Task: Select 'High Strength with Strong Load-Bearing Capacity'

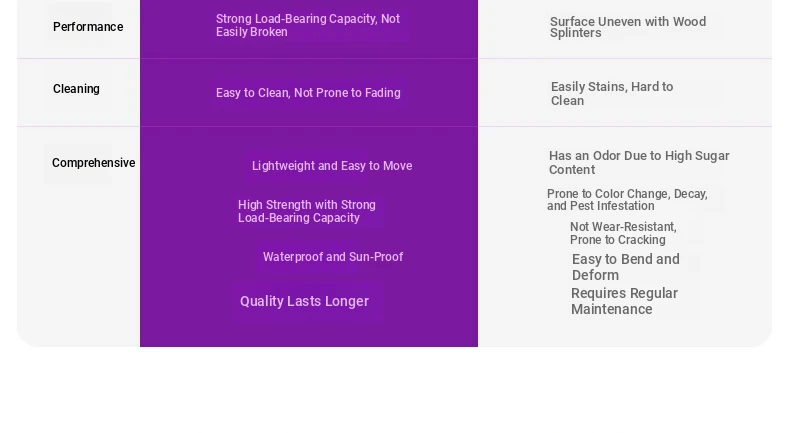Action: (307, 211)
